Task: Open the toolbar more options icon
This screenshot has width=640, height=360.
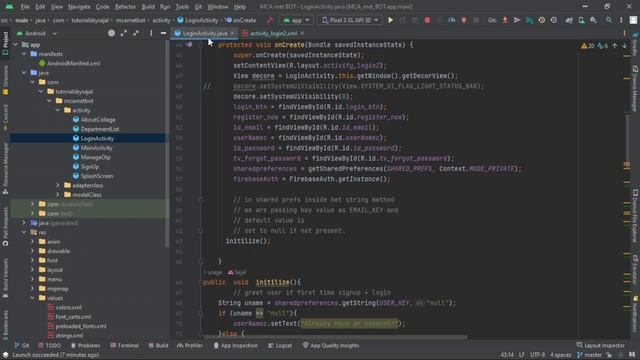Action: pos(621,20)
